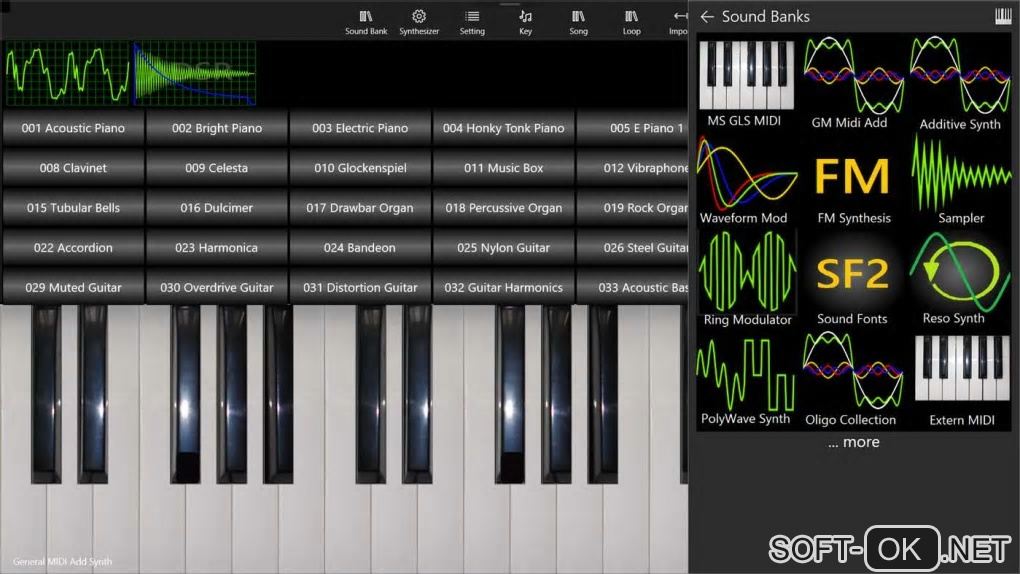Screen dimensions: 1020x574
Task: Open the Song toolbar item
Action: (x=578, y=22)
